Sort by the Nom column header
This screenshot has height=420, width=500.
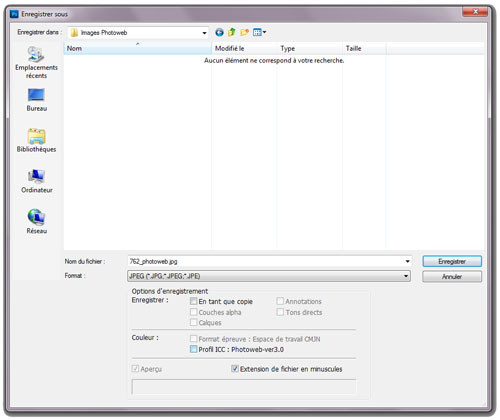click(x=138, y=48)
